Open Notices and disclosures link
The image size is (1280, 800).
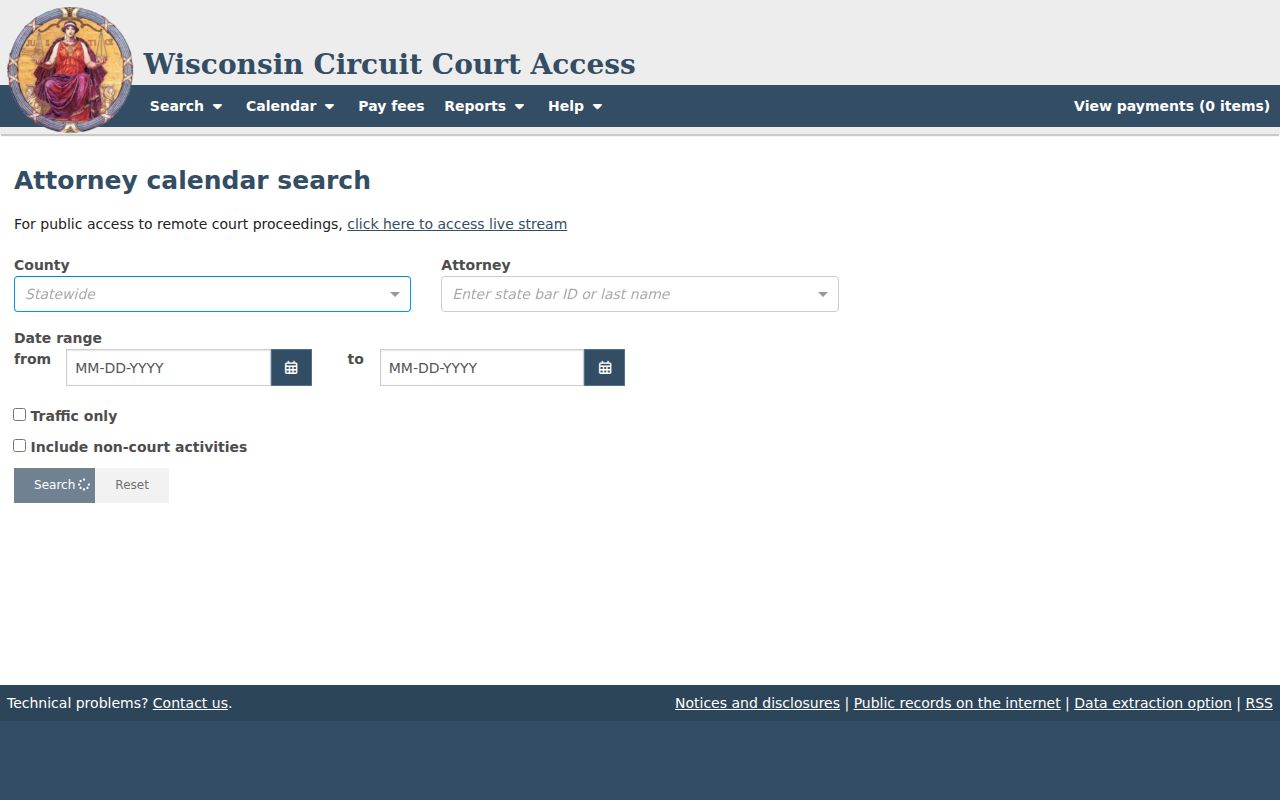757,703
